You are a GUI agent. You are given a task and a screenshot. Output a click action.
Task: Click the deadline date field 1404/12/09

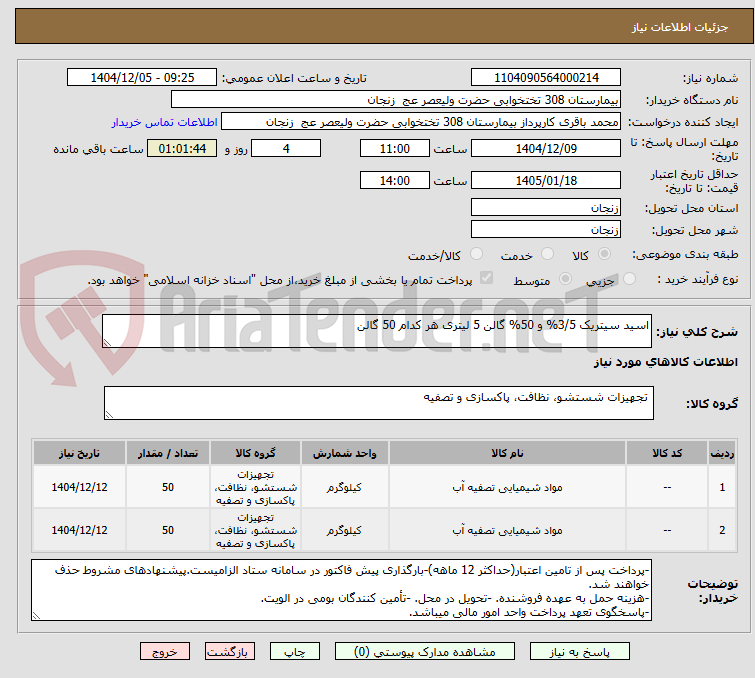click(x=546, y=148)
